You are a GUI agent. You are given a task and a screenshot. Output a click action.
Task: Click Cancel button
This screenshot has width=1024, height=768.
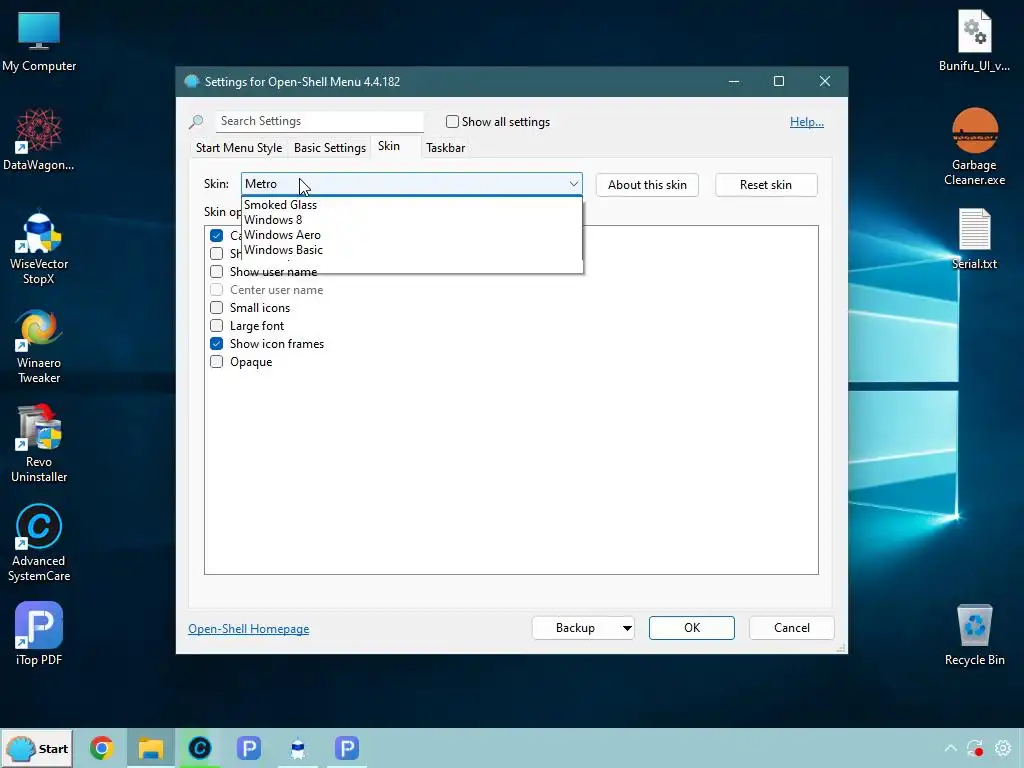[x=792, y=628]
